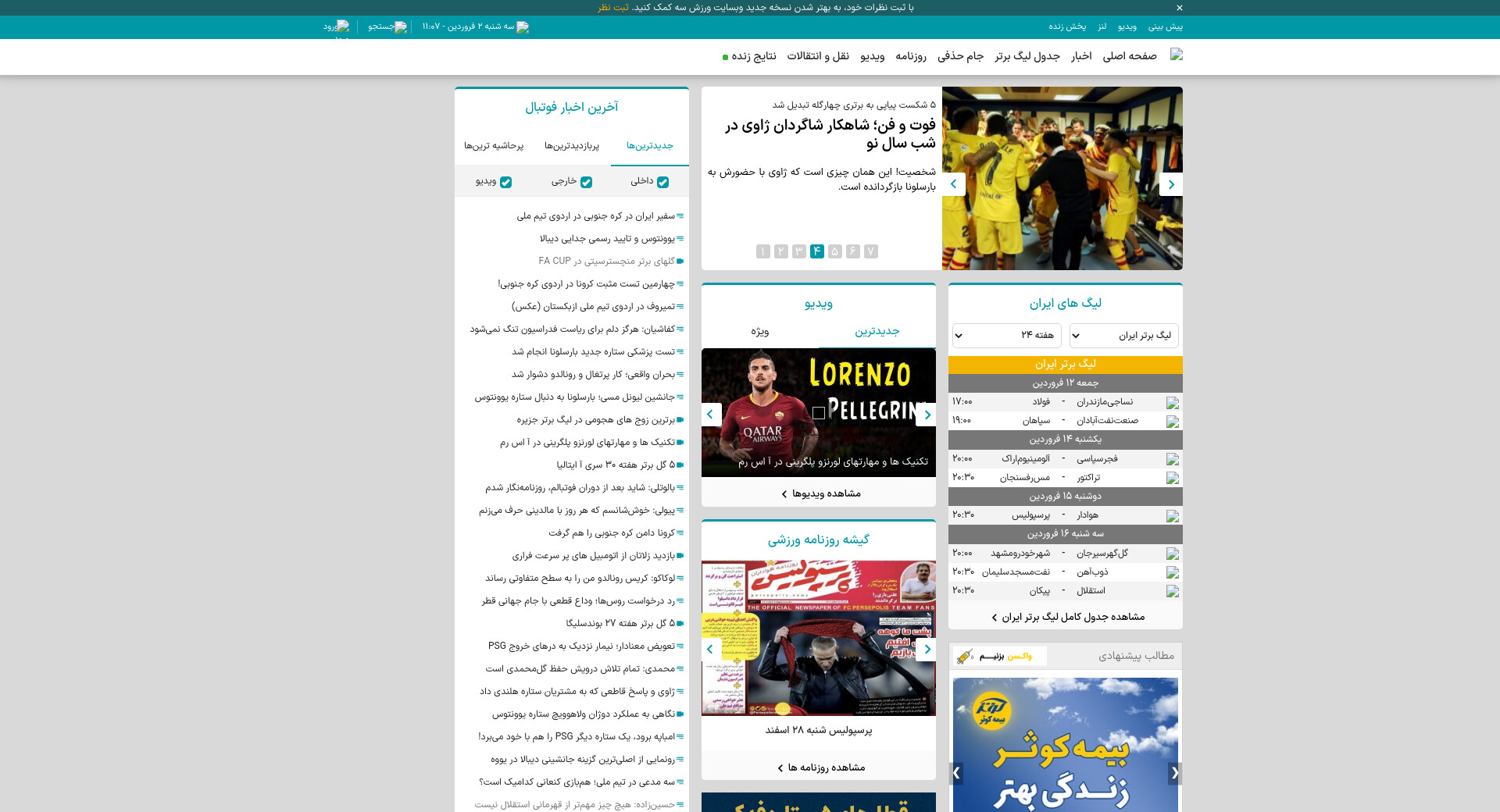Click right arrow on the newspaper cover carousel
This screenshot has width=1500, height=812.
[927, 649]
